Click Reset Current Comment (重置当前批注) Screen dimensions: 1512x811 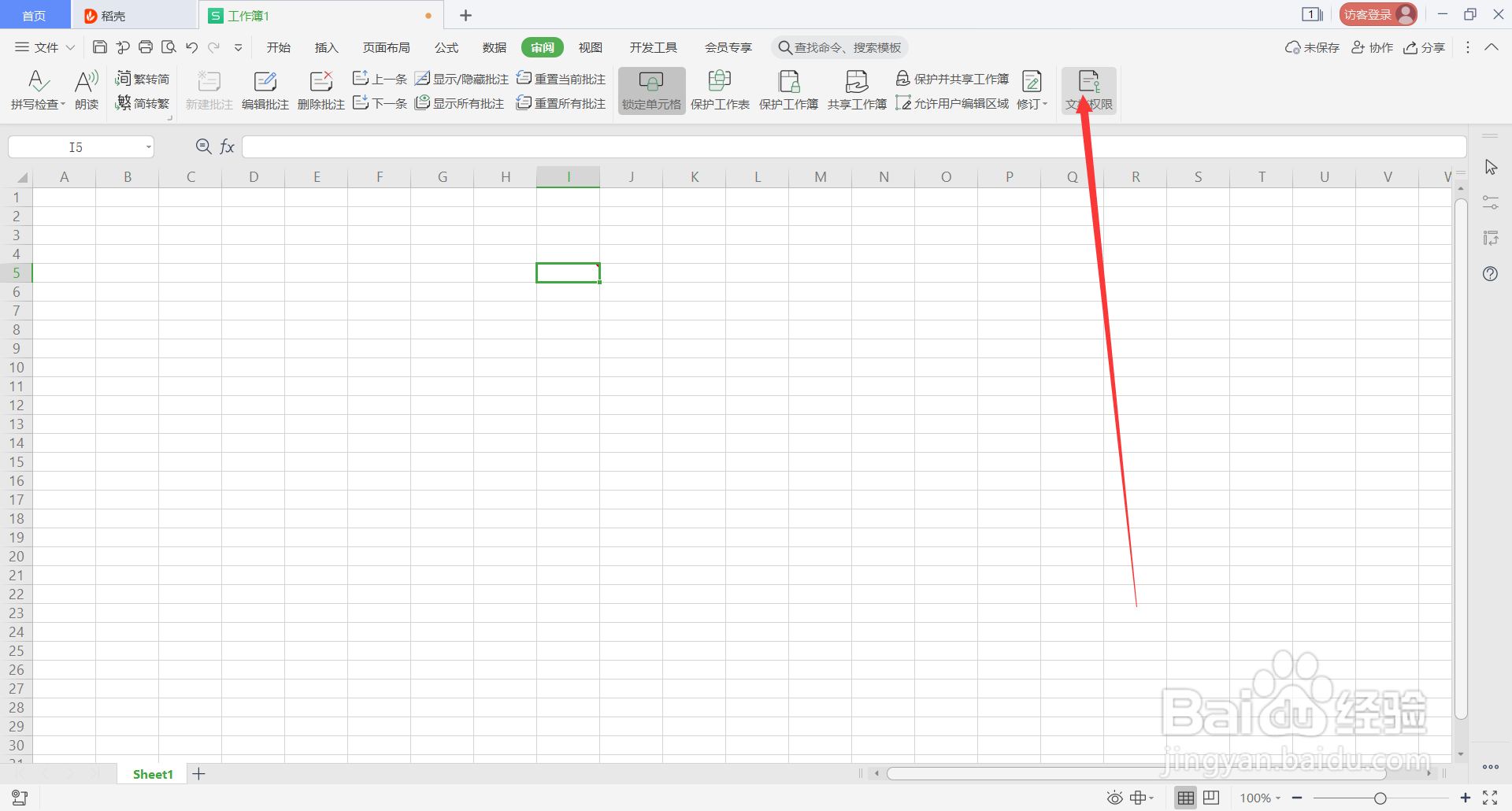click(x=561, y=79)
